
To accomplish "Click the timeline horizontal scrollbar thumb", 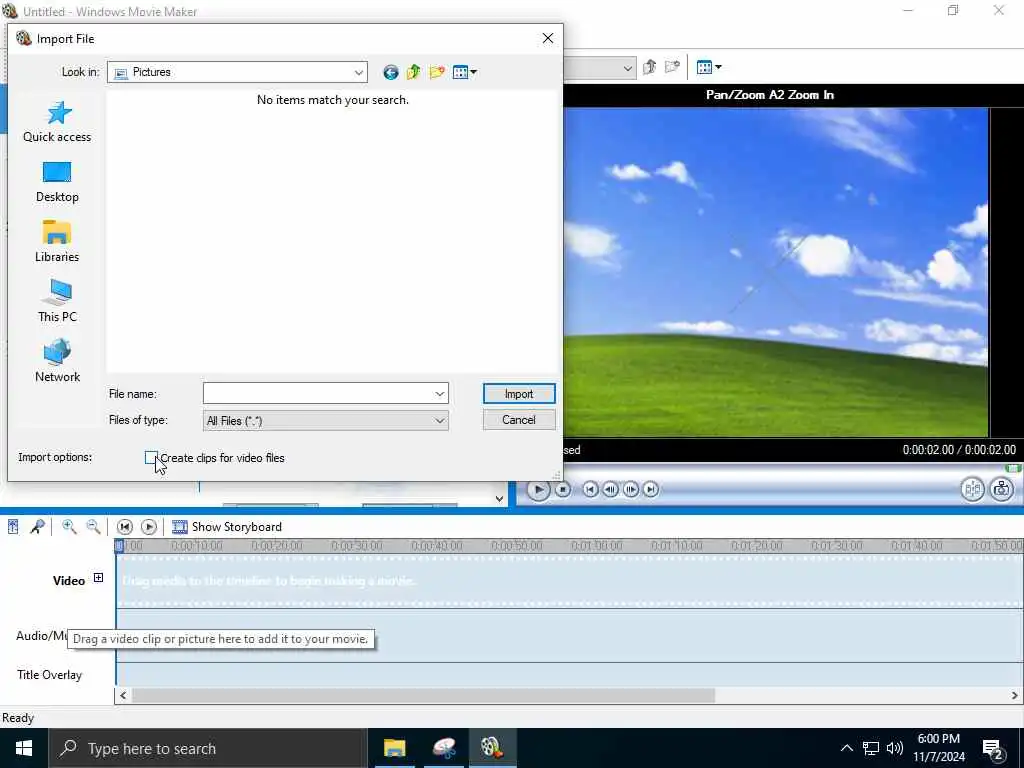I will coord(423,696).
